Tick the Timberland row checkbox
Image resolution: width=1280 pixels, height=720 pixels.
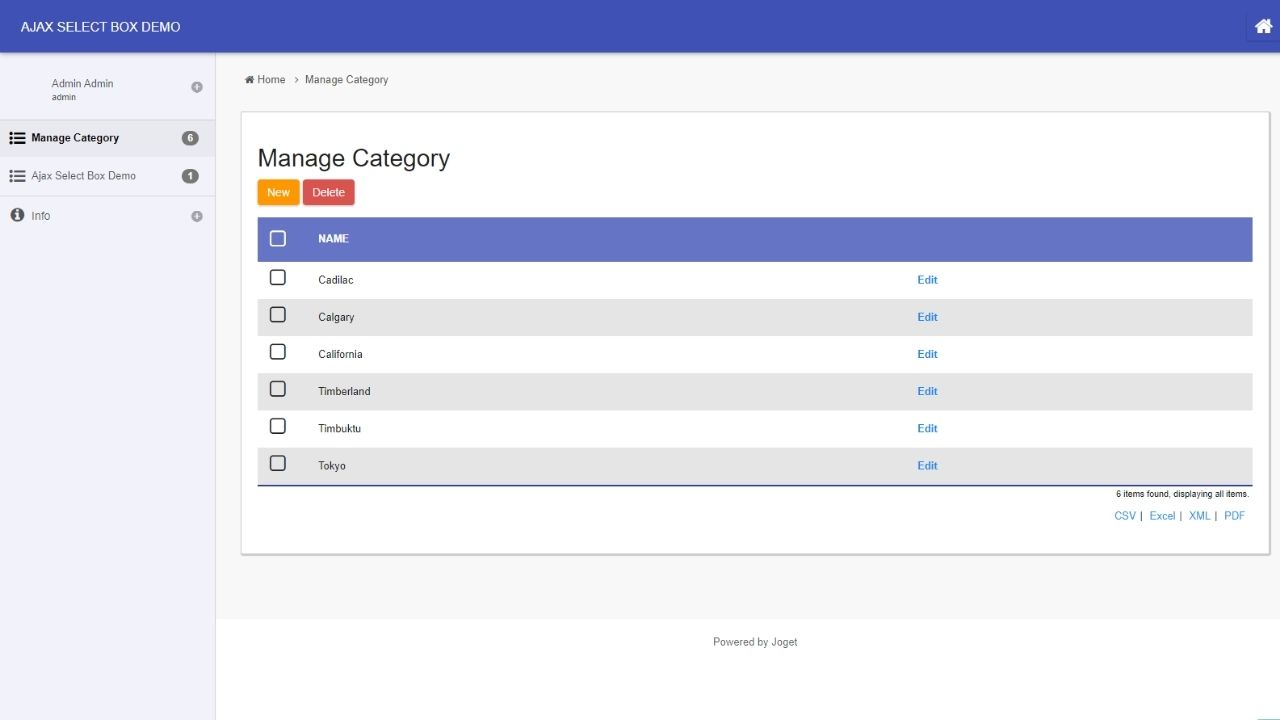[x=278, y=389]
